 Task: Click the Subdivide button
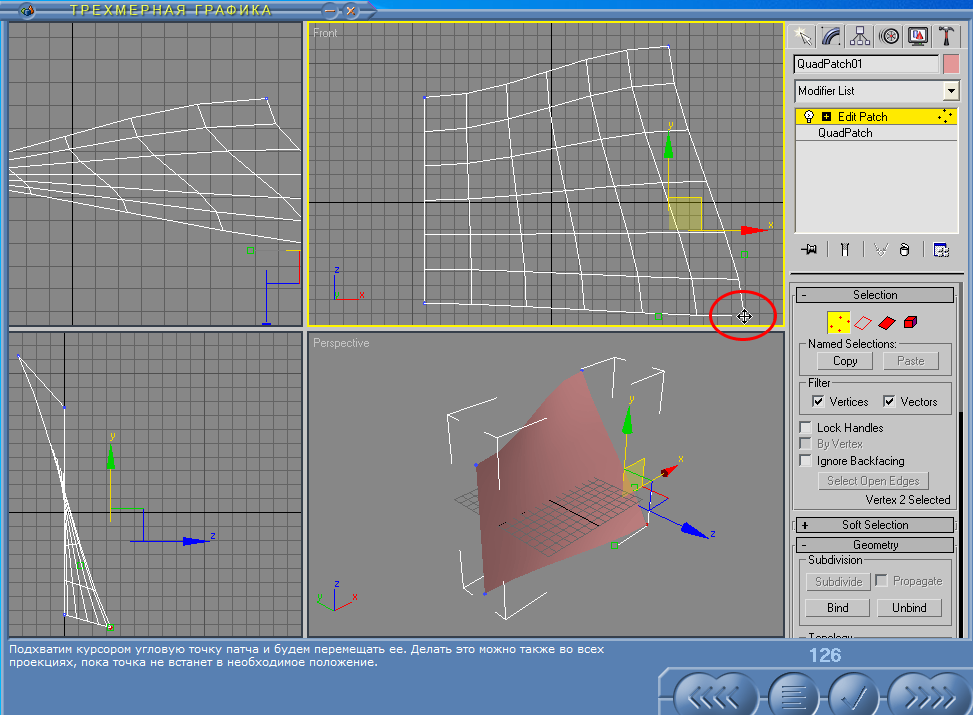pos(838,582)
